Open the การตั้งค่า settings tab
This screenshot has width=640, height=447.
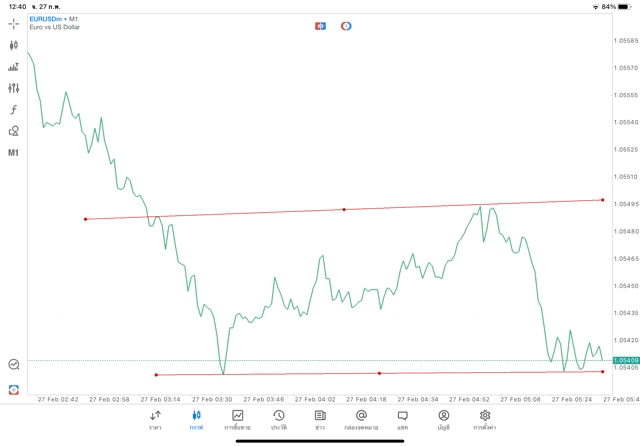coord(485,419)
